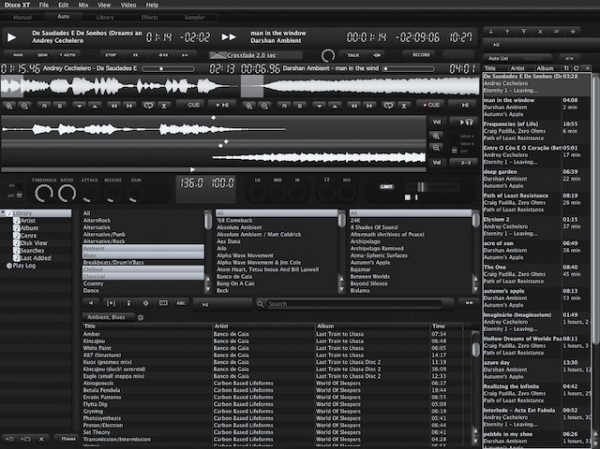600x449 pixels.
Task: Click the STOP button in transport row
Action: point(111,54)
